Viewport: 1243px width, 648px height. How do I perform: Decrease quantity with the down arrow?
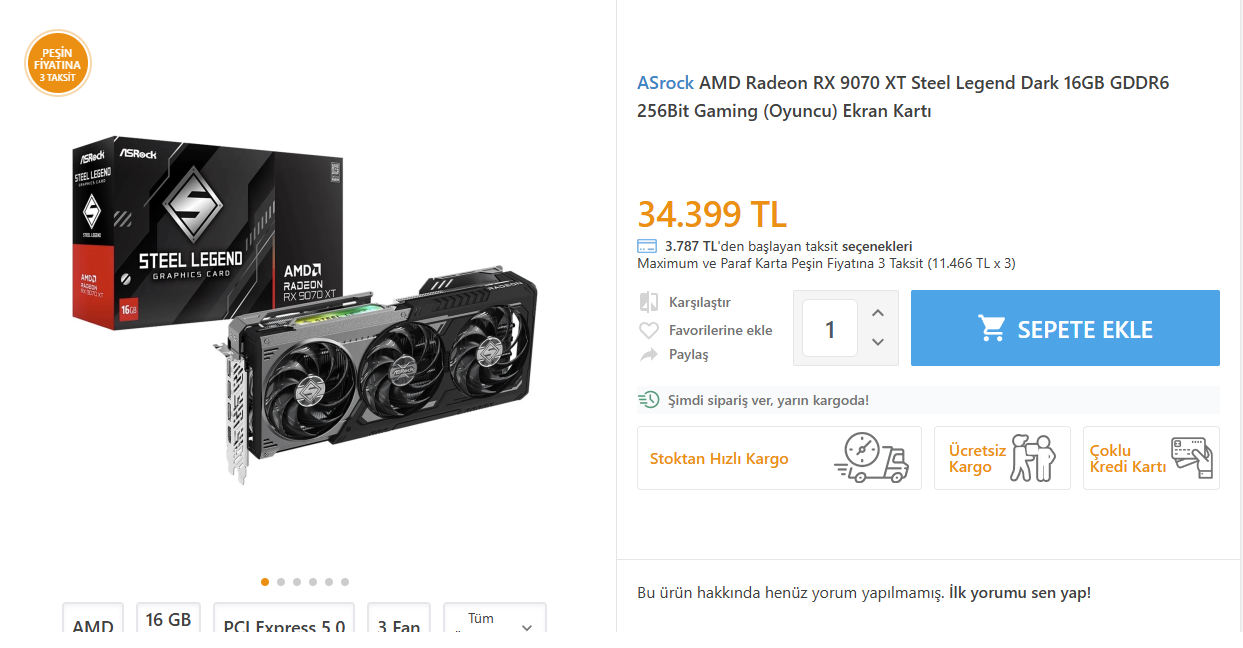click(878, 342)
